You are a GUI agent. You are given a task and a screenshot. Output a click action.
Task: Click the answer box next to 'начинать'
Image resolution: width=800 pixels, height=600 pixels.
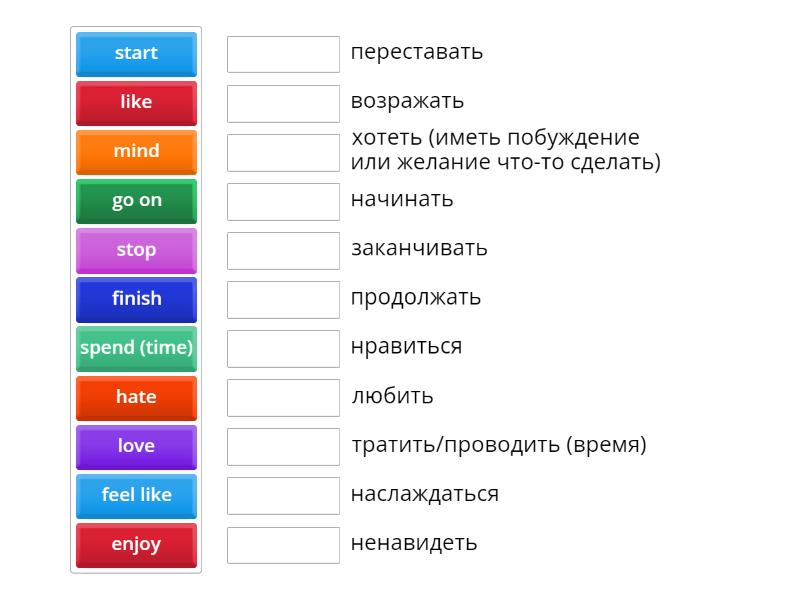pyautogui.click(x=283, y=200)
